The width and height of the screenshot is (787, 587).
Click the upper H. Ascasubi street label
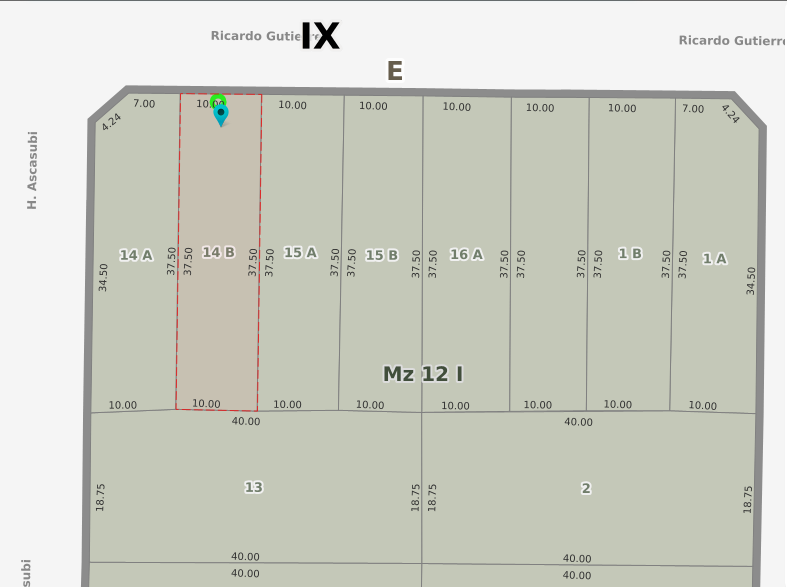click(32, 170)
